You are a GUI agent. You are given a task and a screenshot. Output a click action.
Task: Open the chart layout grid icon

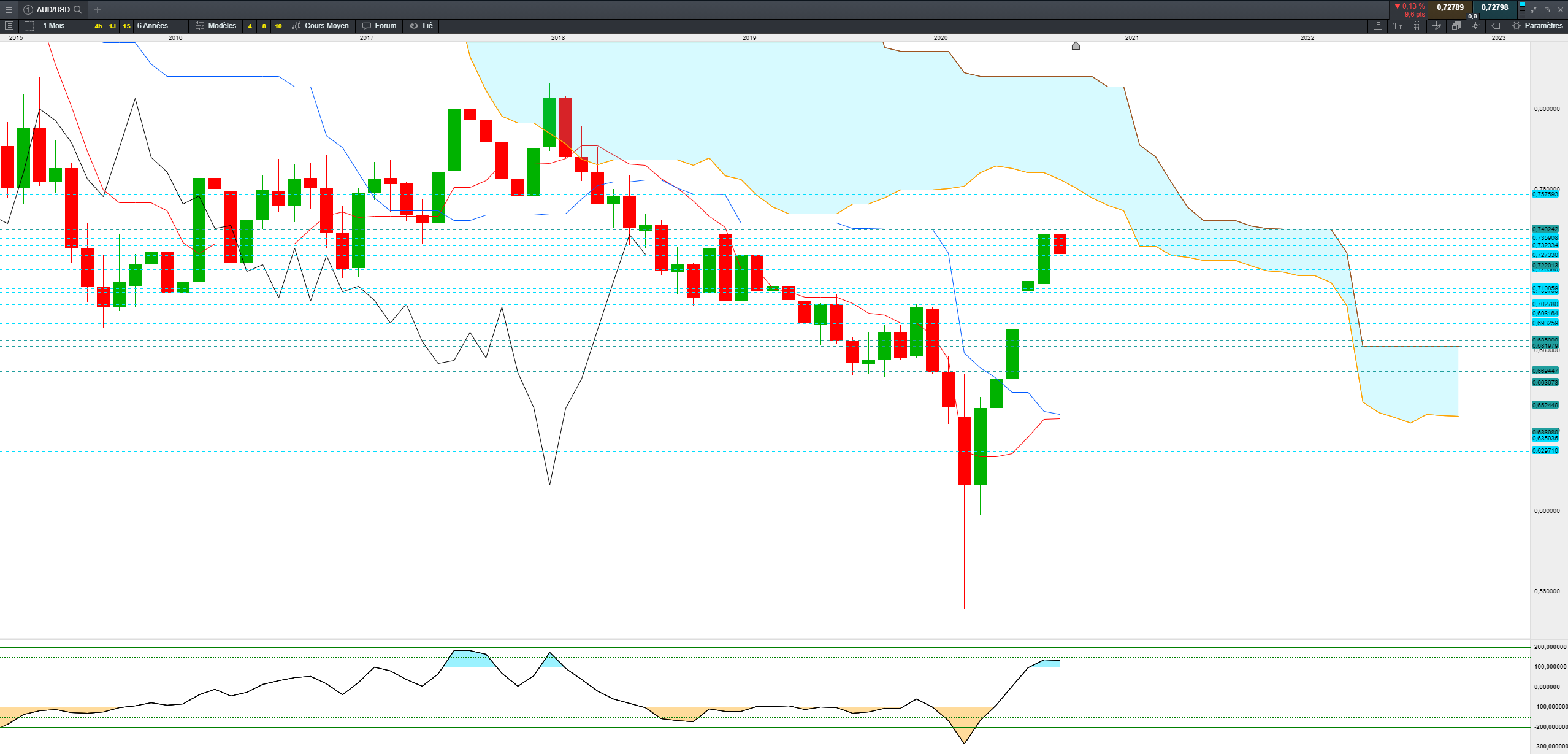[x=29, y=26]
